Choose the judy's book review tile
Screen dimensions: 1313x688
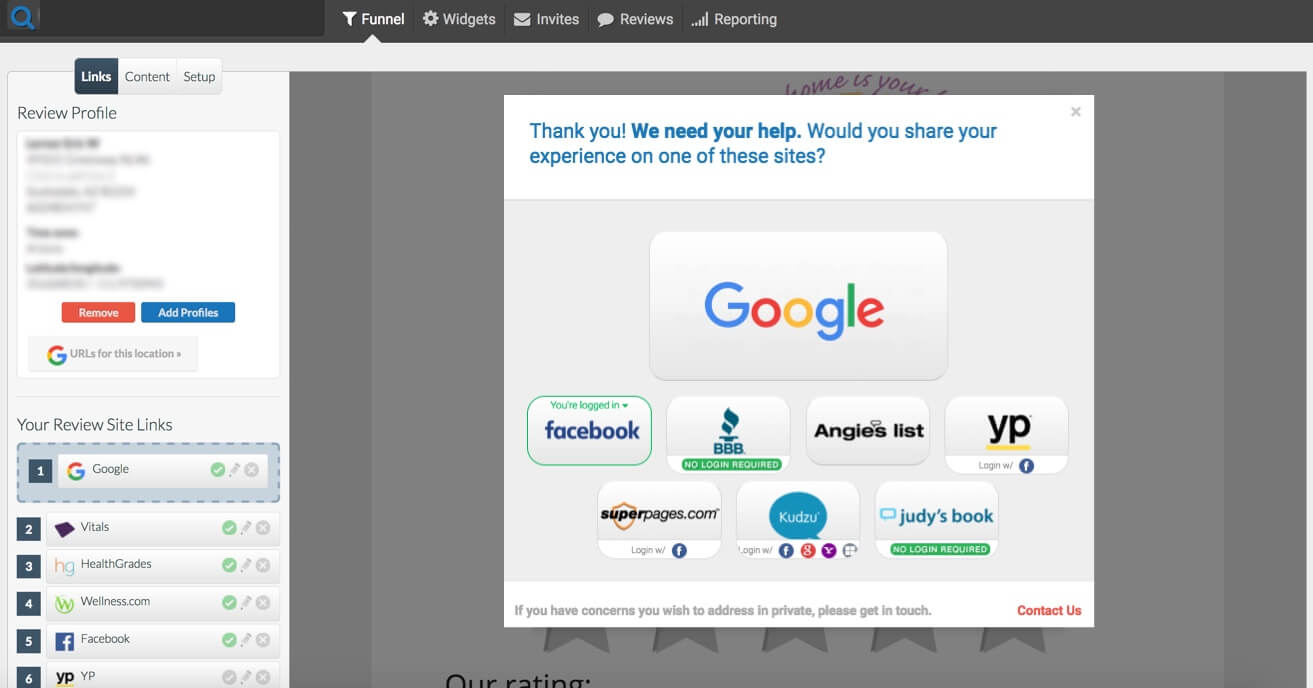[x=936, y=519]
